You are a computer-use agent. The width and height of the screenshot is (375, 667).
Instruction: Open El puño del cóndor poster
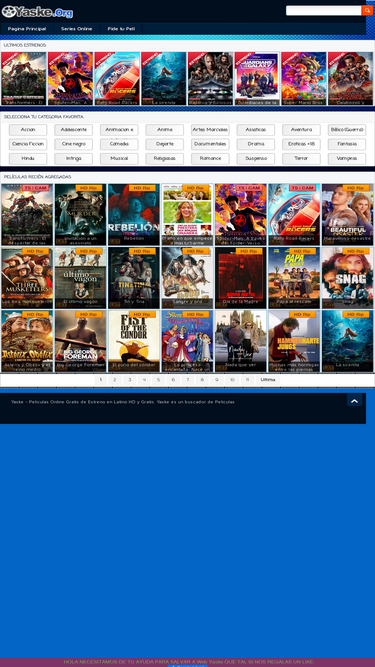[x=134, y=341]
